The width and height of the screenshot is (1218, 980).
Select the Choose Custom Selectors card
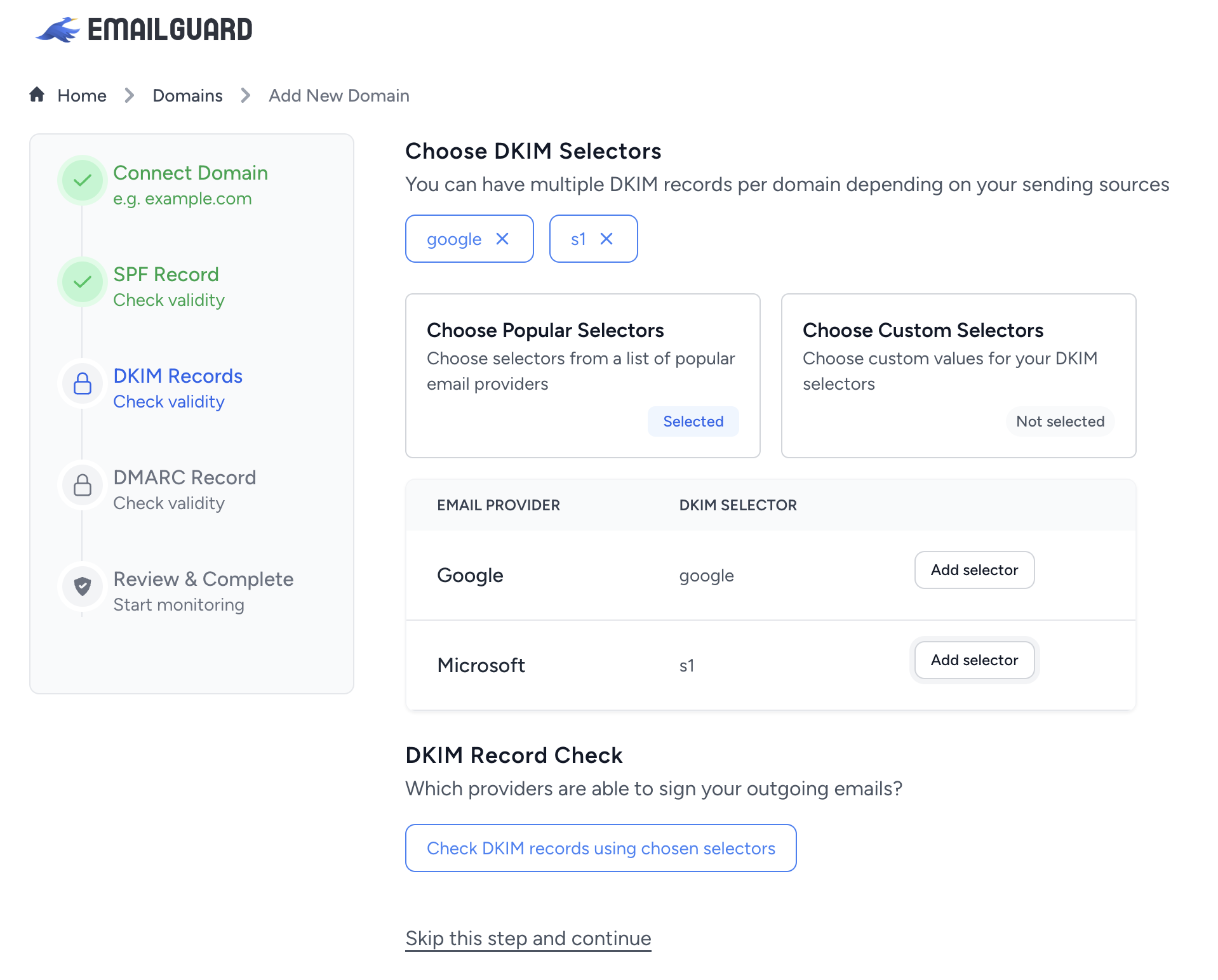[x=959, y=375]
